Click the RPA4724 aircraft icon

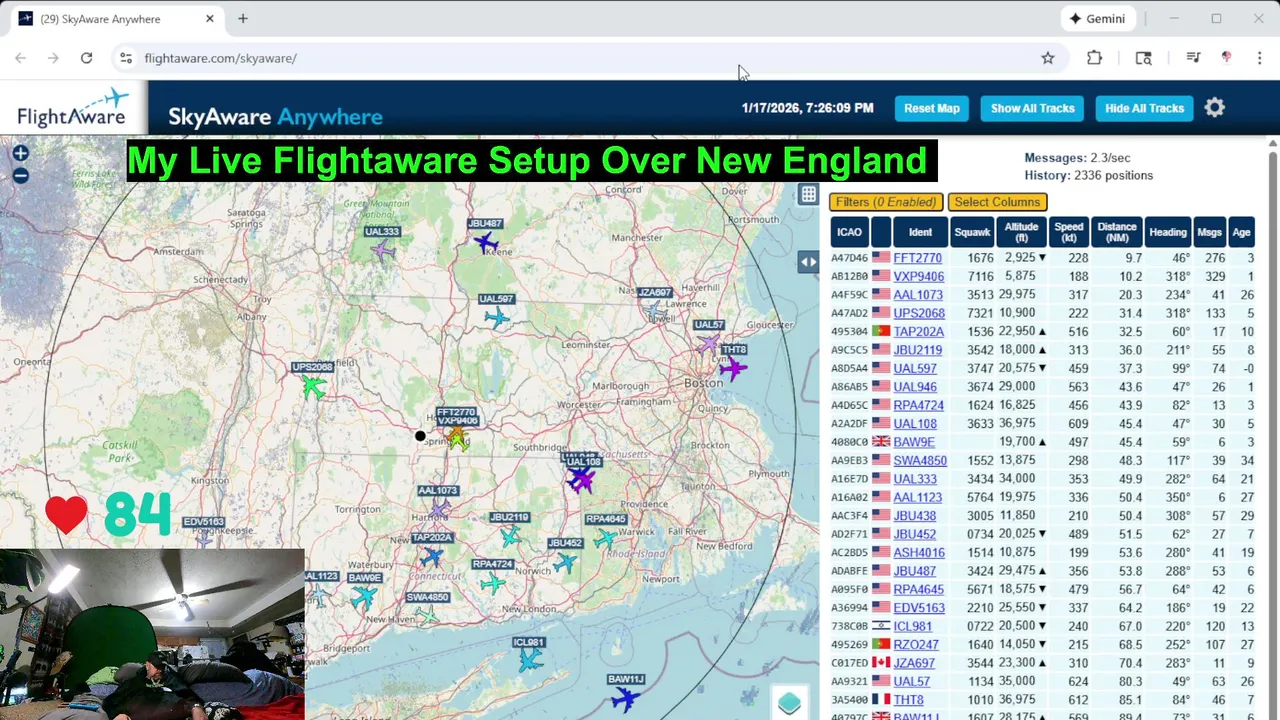pos(492,583)
